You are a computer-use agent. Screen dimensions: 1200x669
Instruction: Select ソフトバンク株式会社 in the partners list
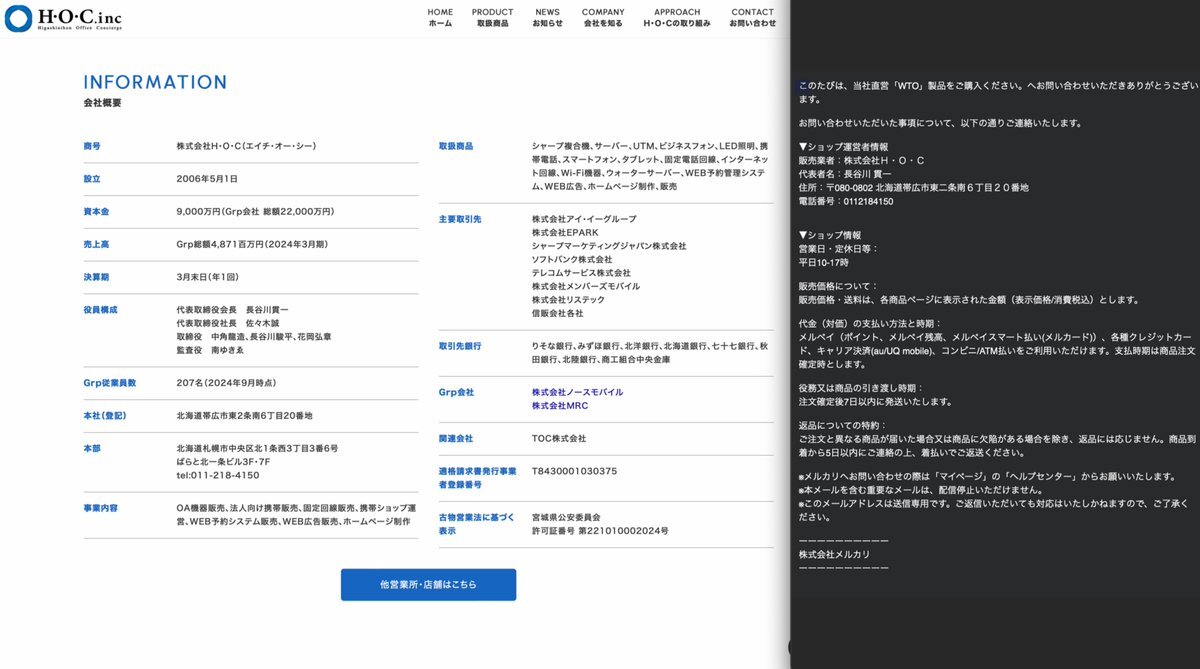pyautogui.click(x=572, y=259)
